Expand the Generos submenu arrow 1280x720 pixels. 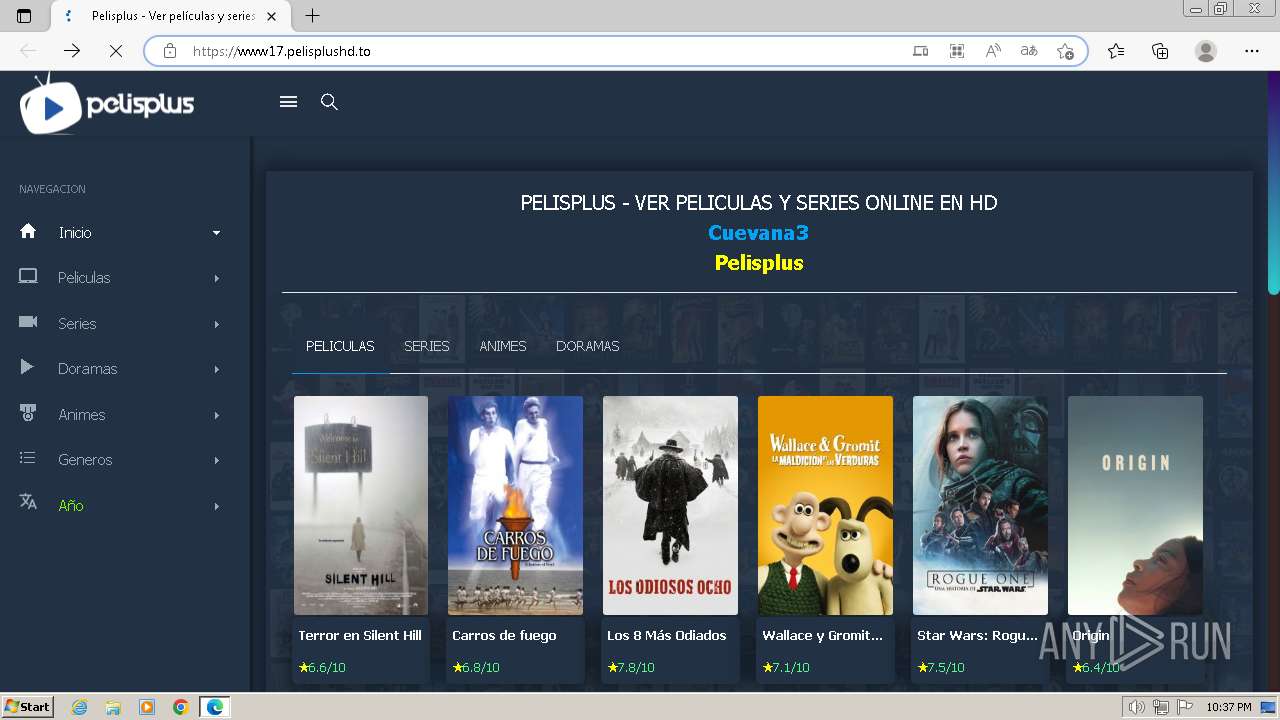pyautogui.click(x=216, y=460)
